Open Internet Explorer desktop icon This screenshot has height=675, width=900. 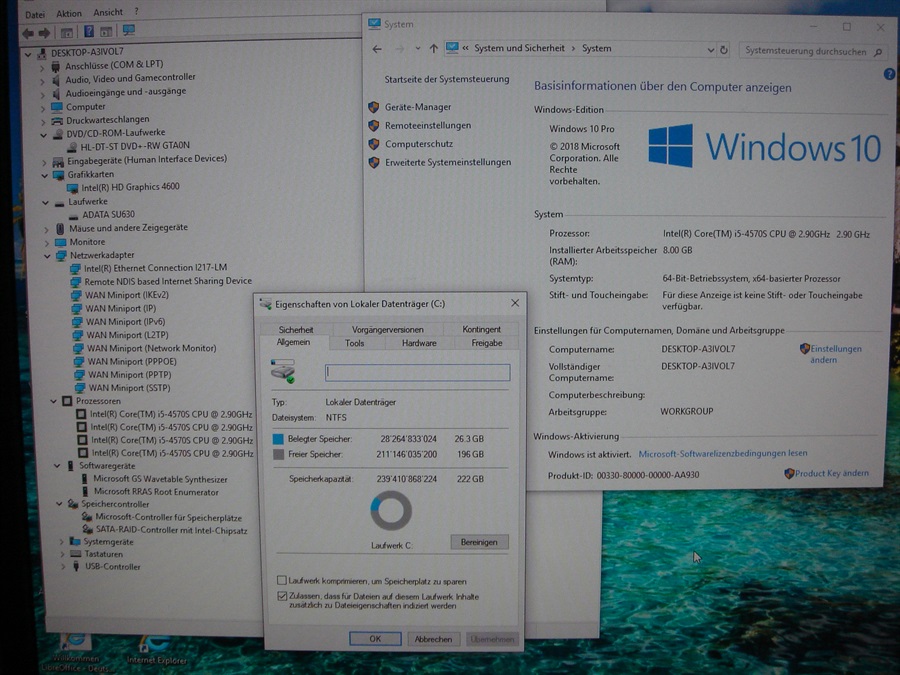pyautogui.click(x=156, y=648)
